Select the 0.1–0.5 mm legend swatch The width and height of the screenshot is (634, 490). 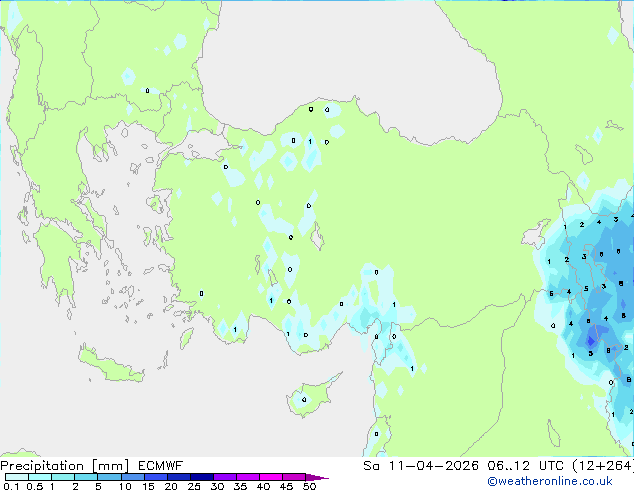17,477
